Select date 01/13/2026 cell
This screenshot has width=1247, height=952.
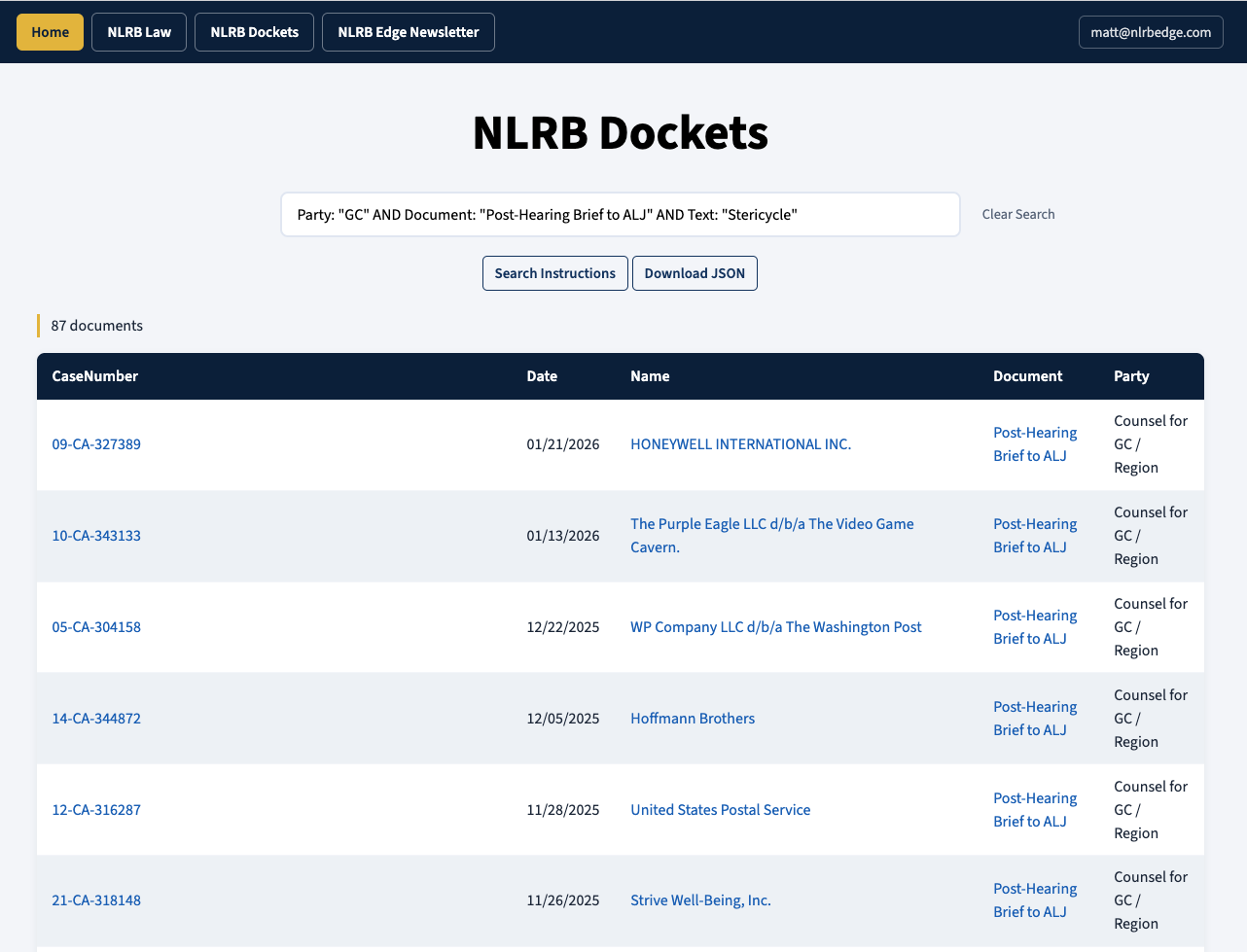coord(563,536)
